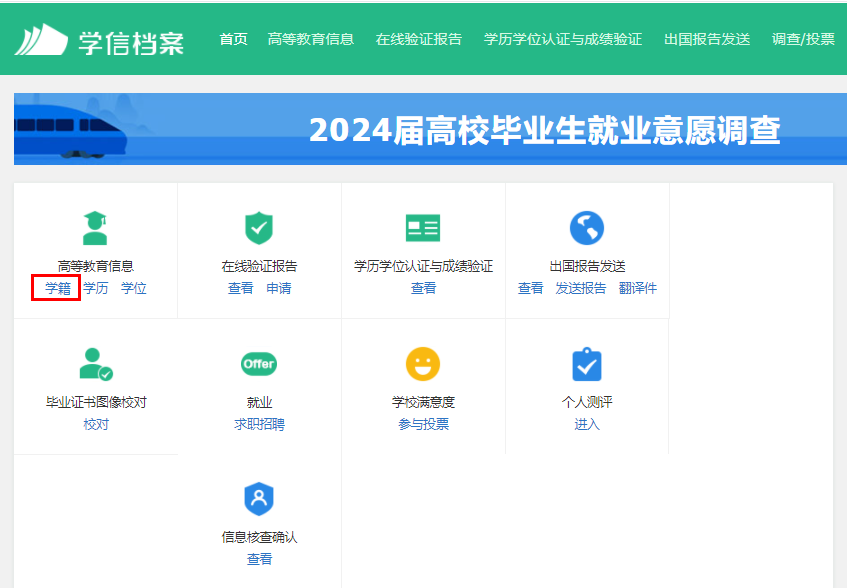
Task: Click the 出国报告发送 globe icon
Action: click(587, 228)
